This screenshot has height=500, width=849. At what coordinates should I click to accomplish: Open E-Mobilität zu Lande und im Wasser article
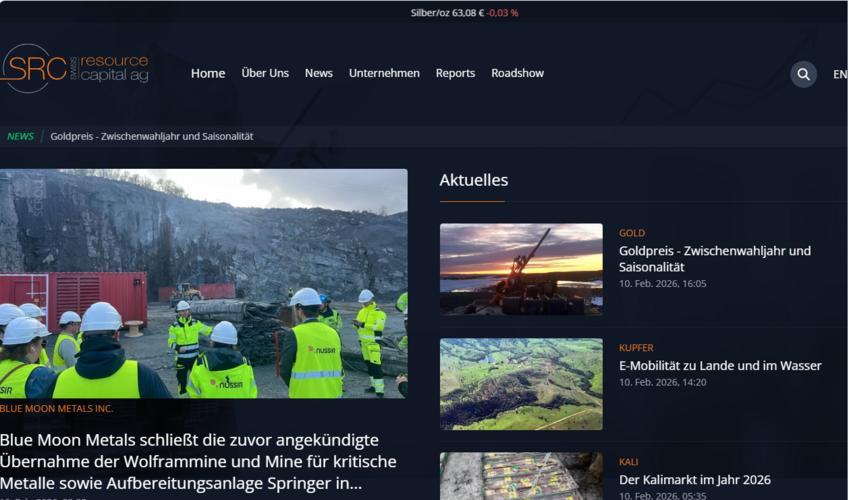coord(720,366)
